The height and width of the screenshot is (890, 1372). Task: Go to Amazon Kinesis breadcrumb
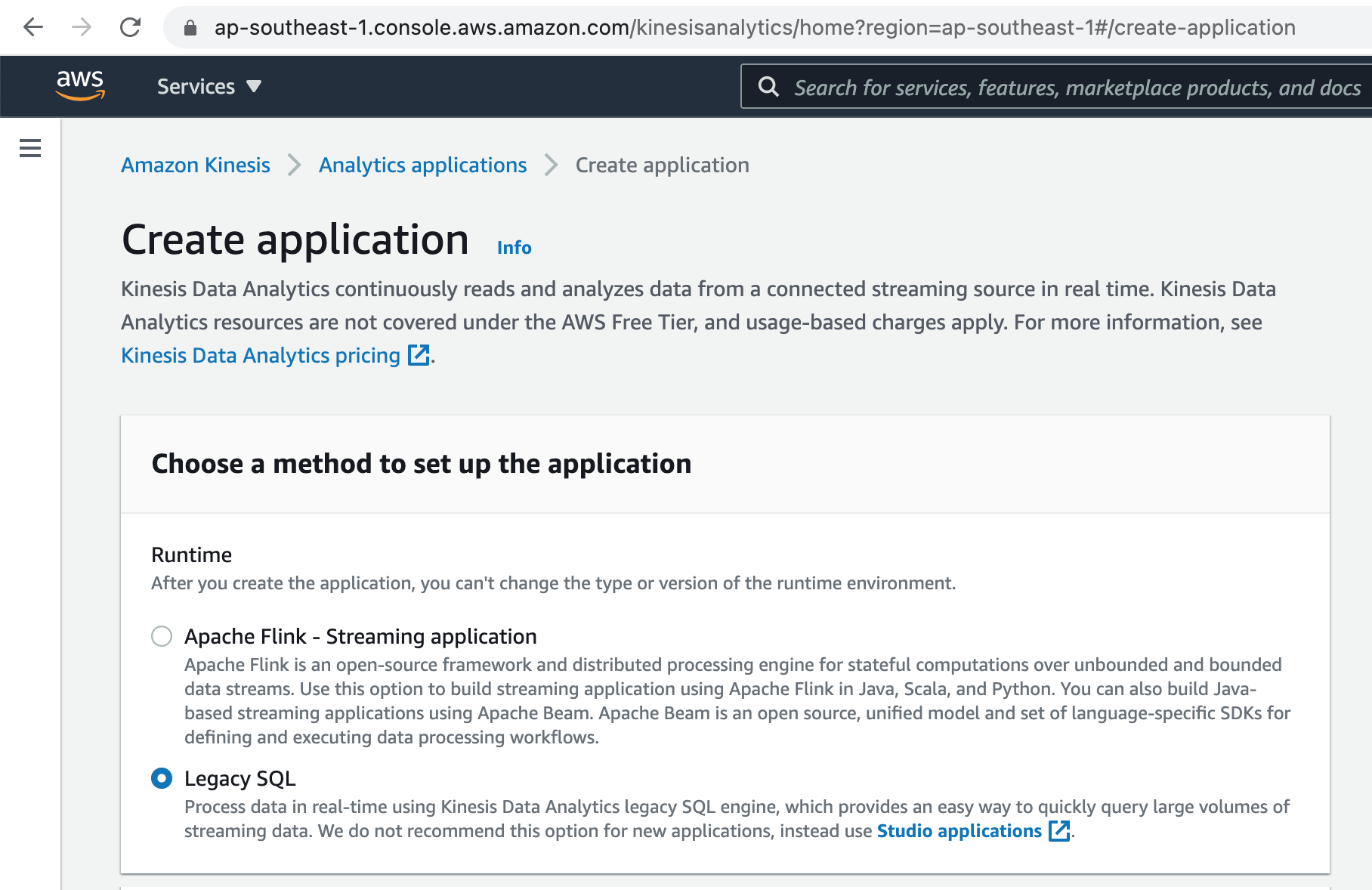pyautogui.click(x=196, y=165)
